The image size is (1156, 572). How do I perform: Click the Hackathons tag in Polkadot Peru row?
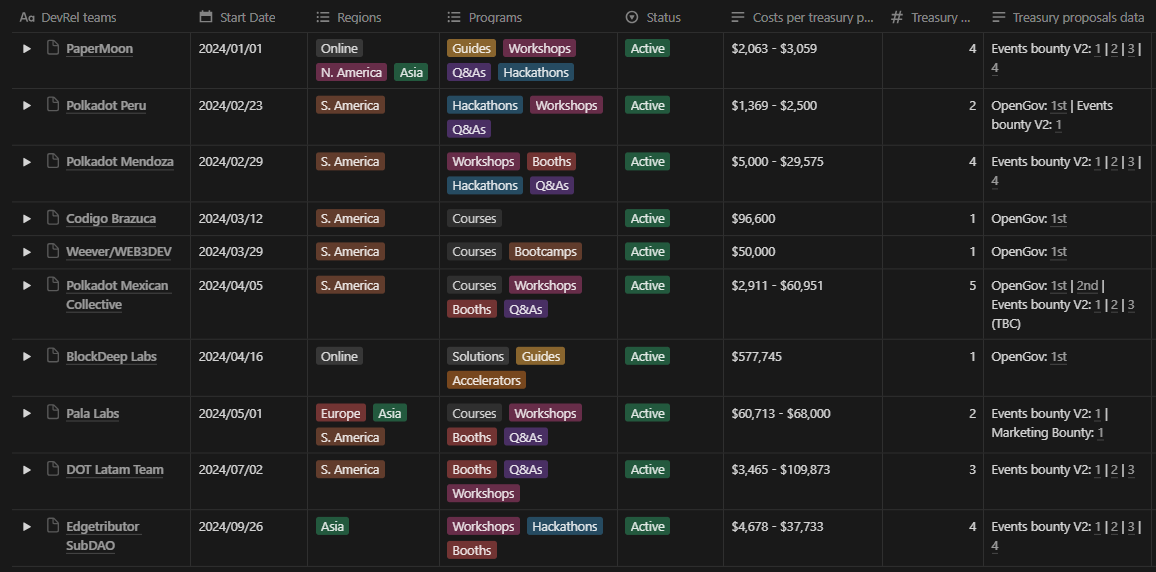tap(485, 106)
